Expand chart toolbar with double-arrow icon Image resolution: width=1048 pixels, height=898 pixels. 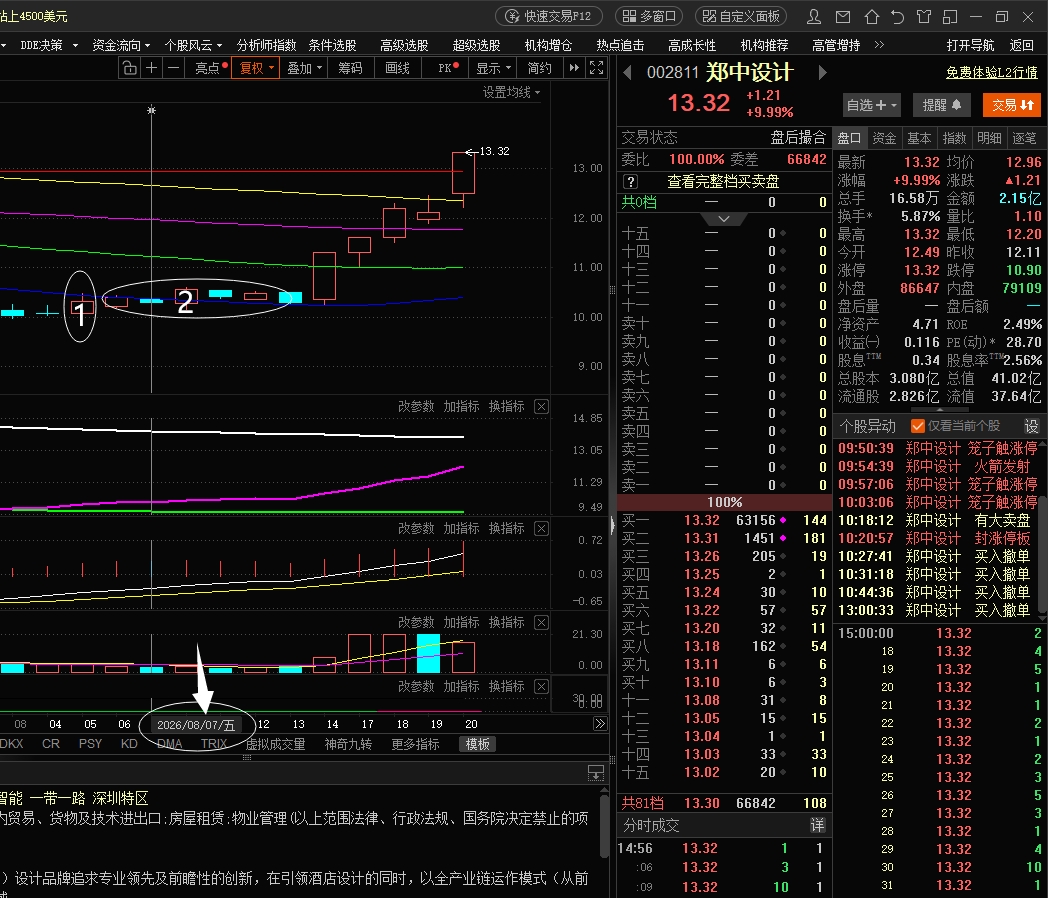coord(573,67)
